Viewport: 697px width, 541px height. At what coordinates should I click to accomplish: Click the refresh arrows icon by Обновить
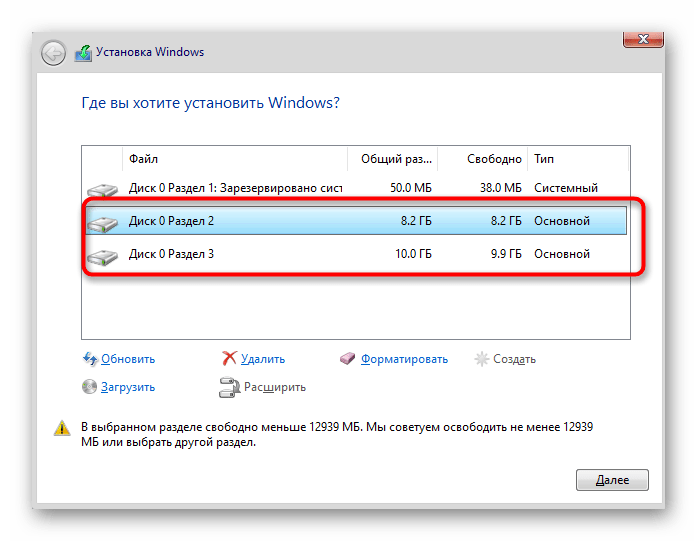tap(90, 359)
